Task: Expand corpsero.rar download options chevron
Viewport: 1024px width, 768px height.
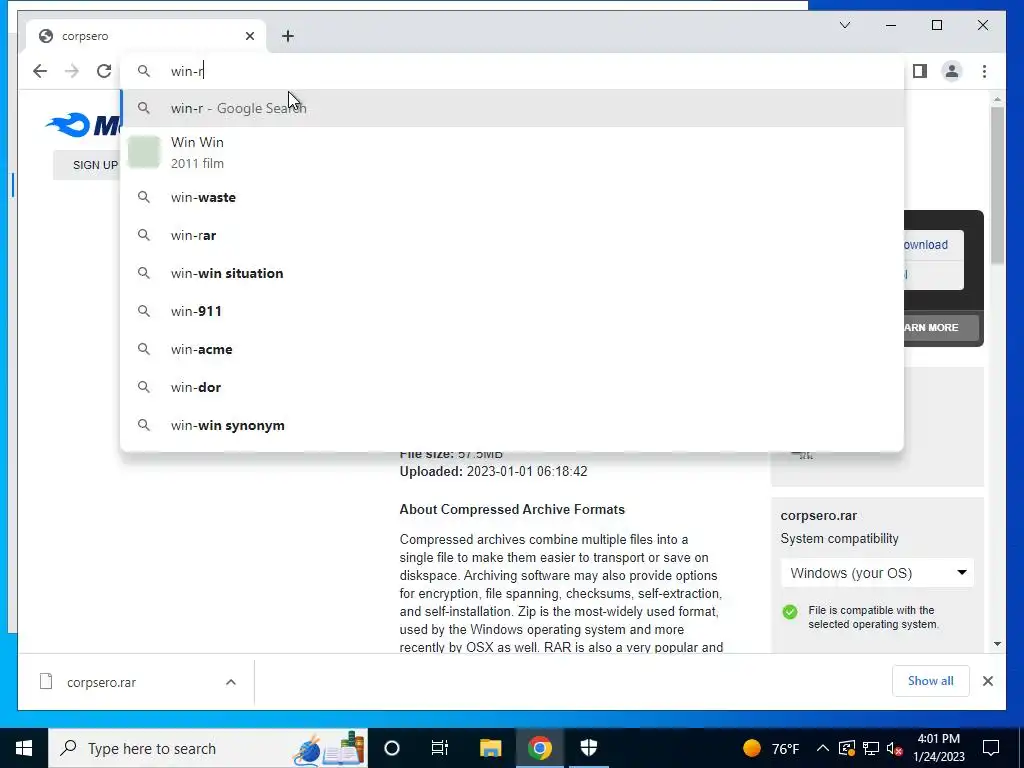Action: (x=231, y=682)
